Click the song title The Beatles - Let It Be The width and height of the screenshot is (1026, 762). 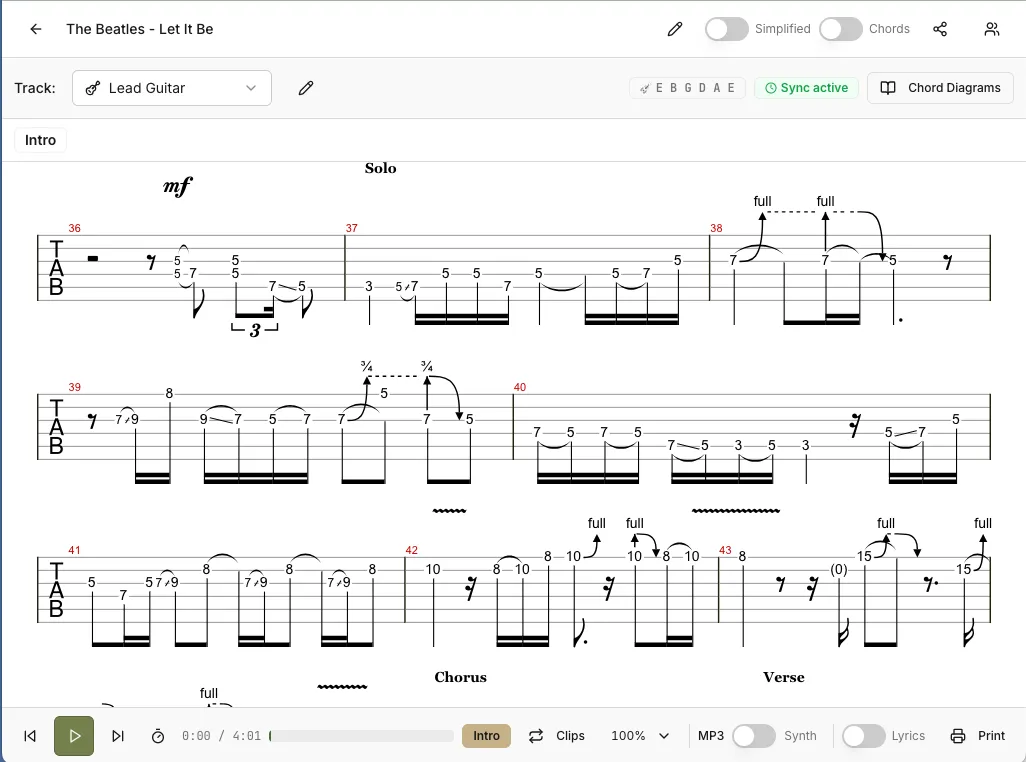click(139, 29)
